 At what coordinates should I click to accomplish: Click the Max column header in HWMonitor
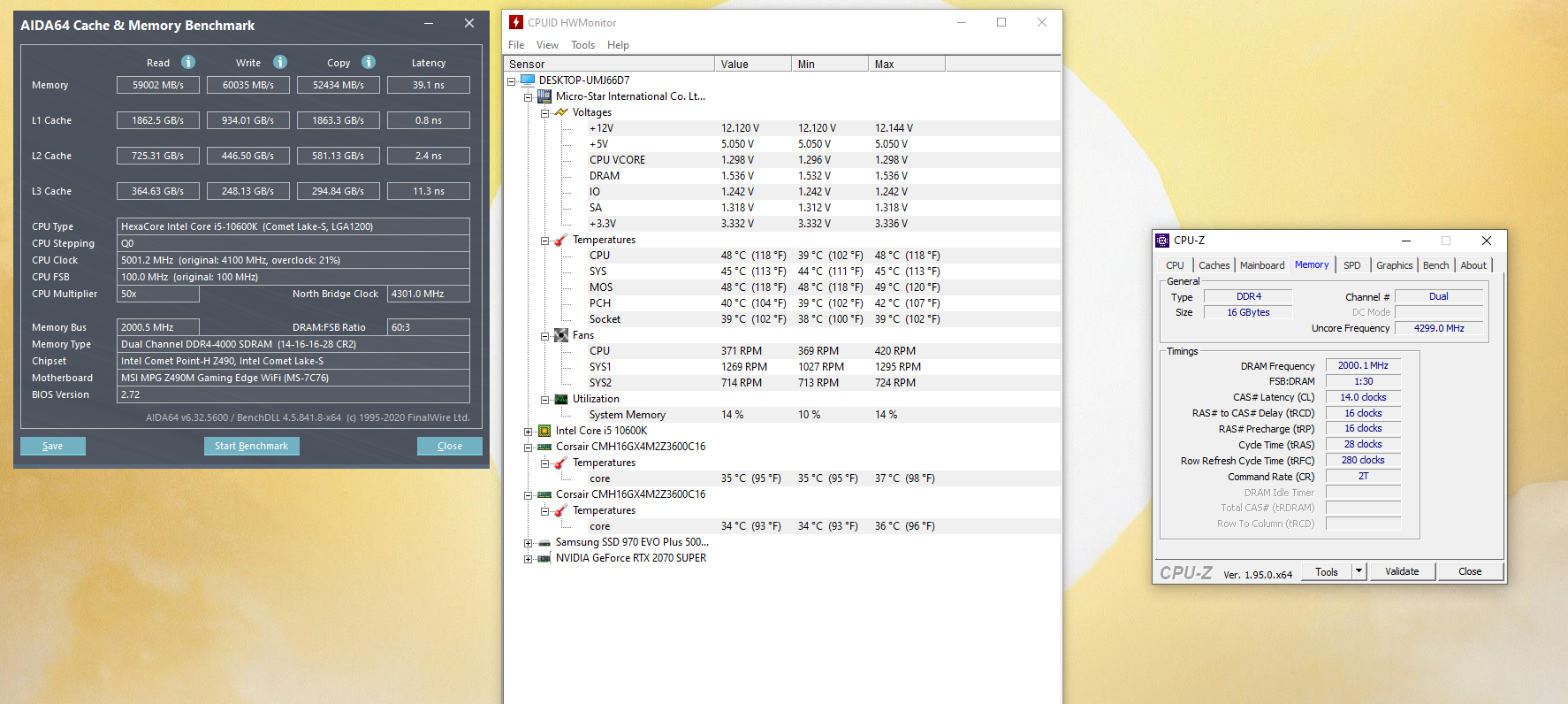[x=907, y=64]
